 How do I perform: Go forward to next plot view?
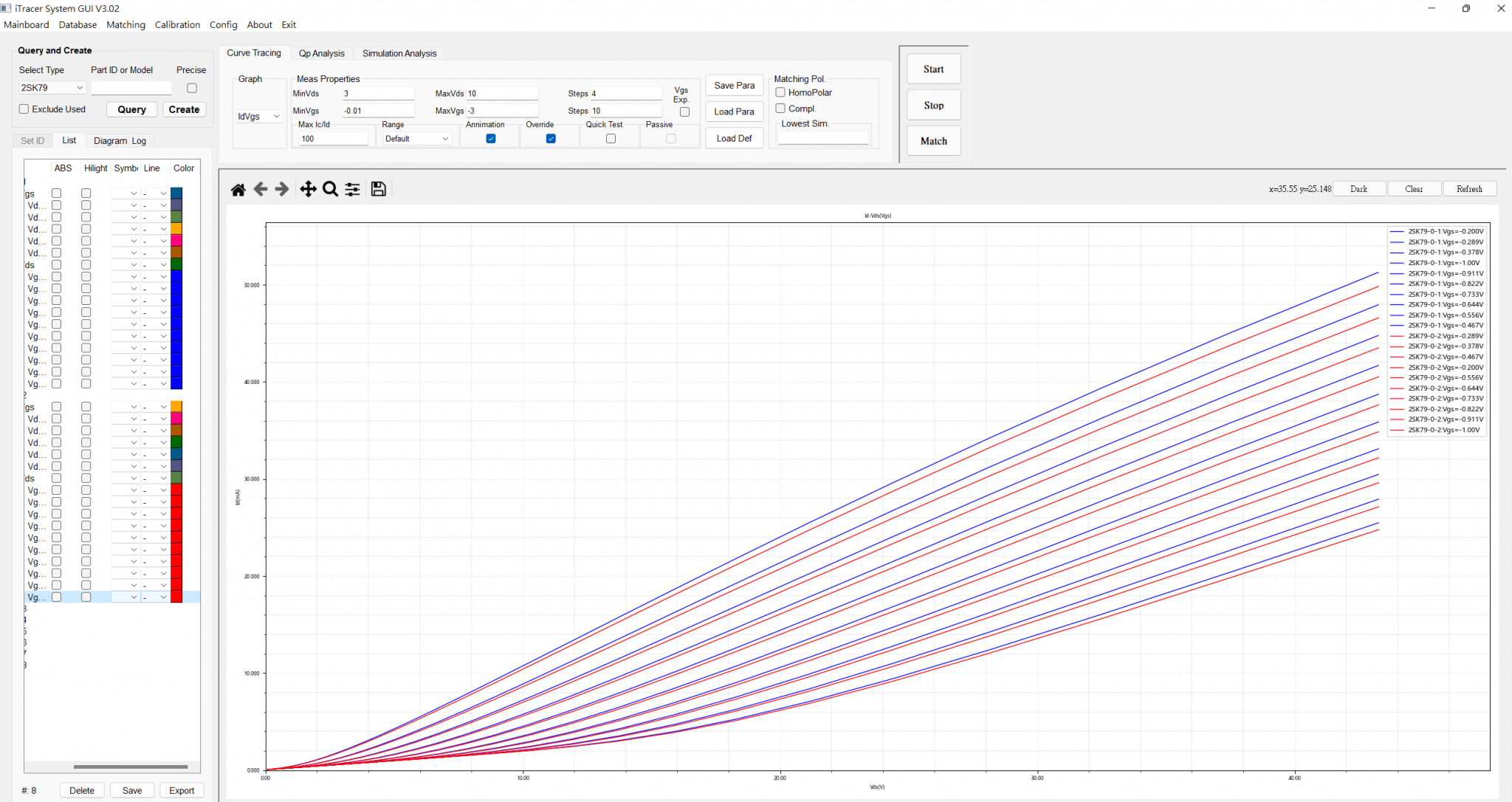[282, 190]
